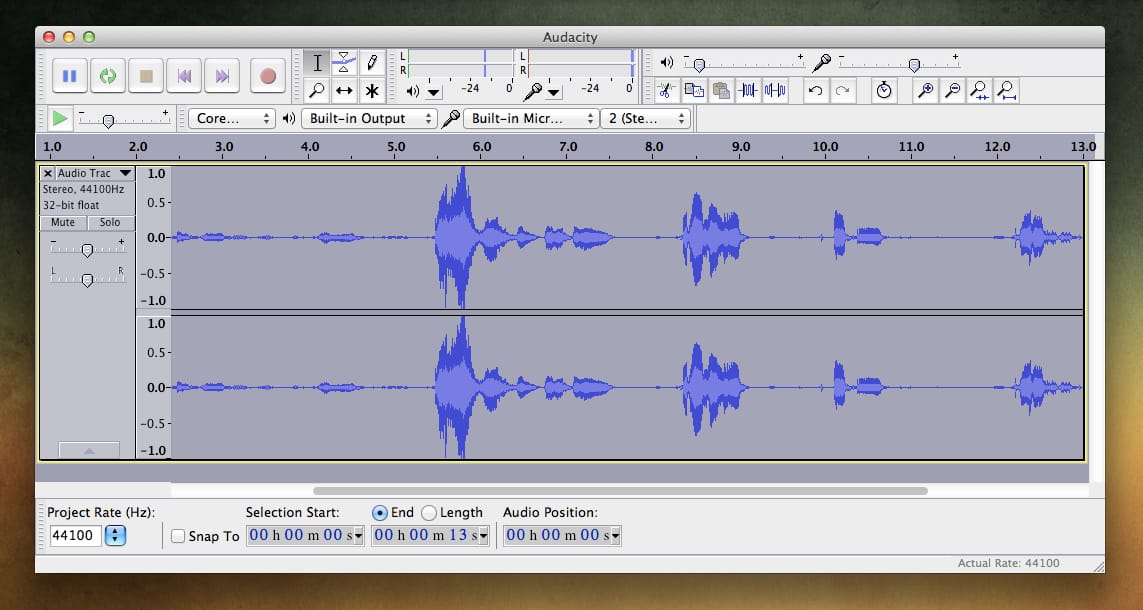Click the input meter microphone icon
The width and height of the screenshot is (1143, 610).
click(534, 91)
